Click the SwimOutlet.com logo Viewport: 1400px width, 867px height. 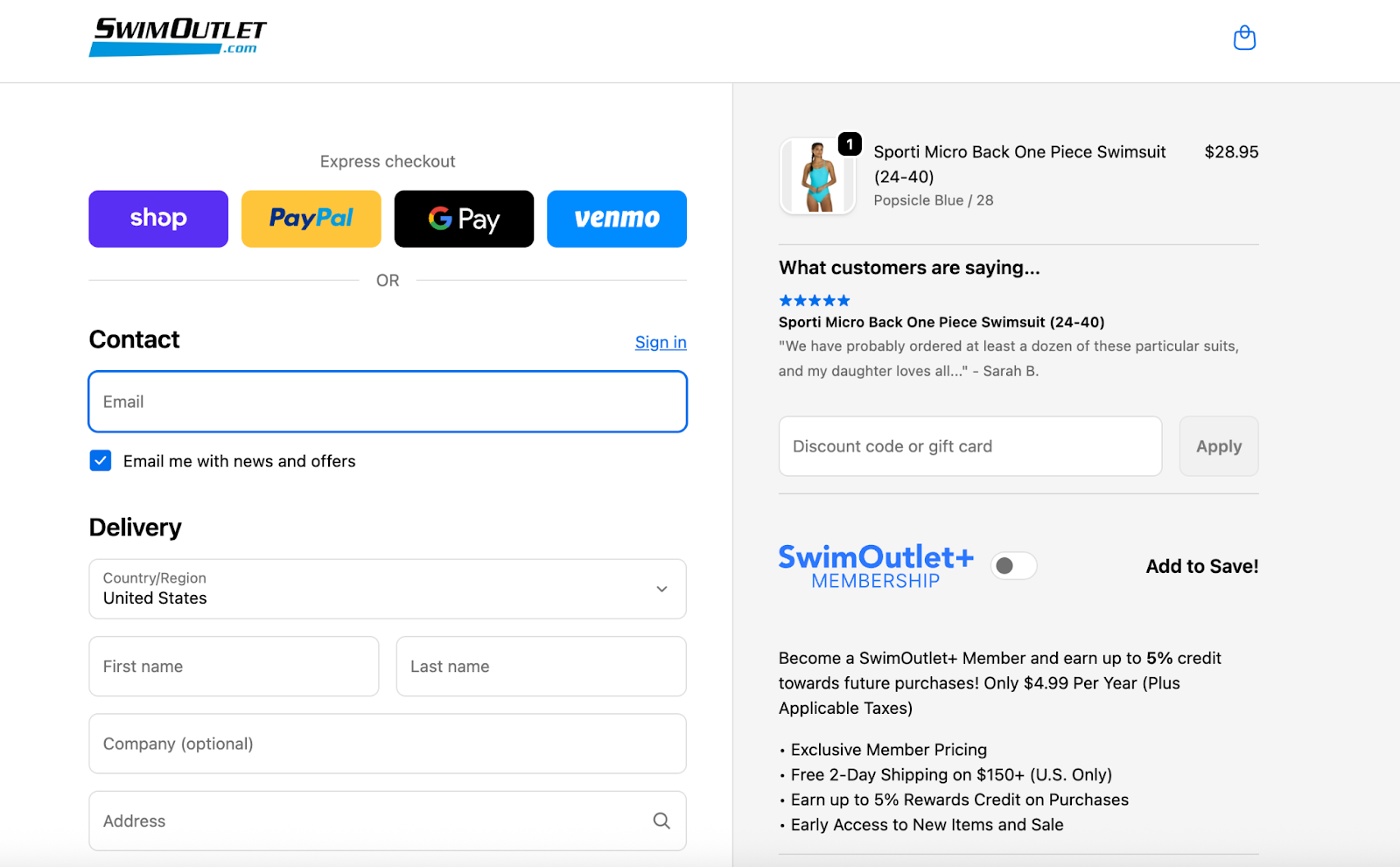178,37
